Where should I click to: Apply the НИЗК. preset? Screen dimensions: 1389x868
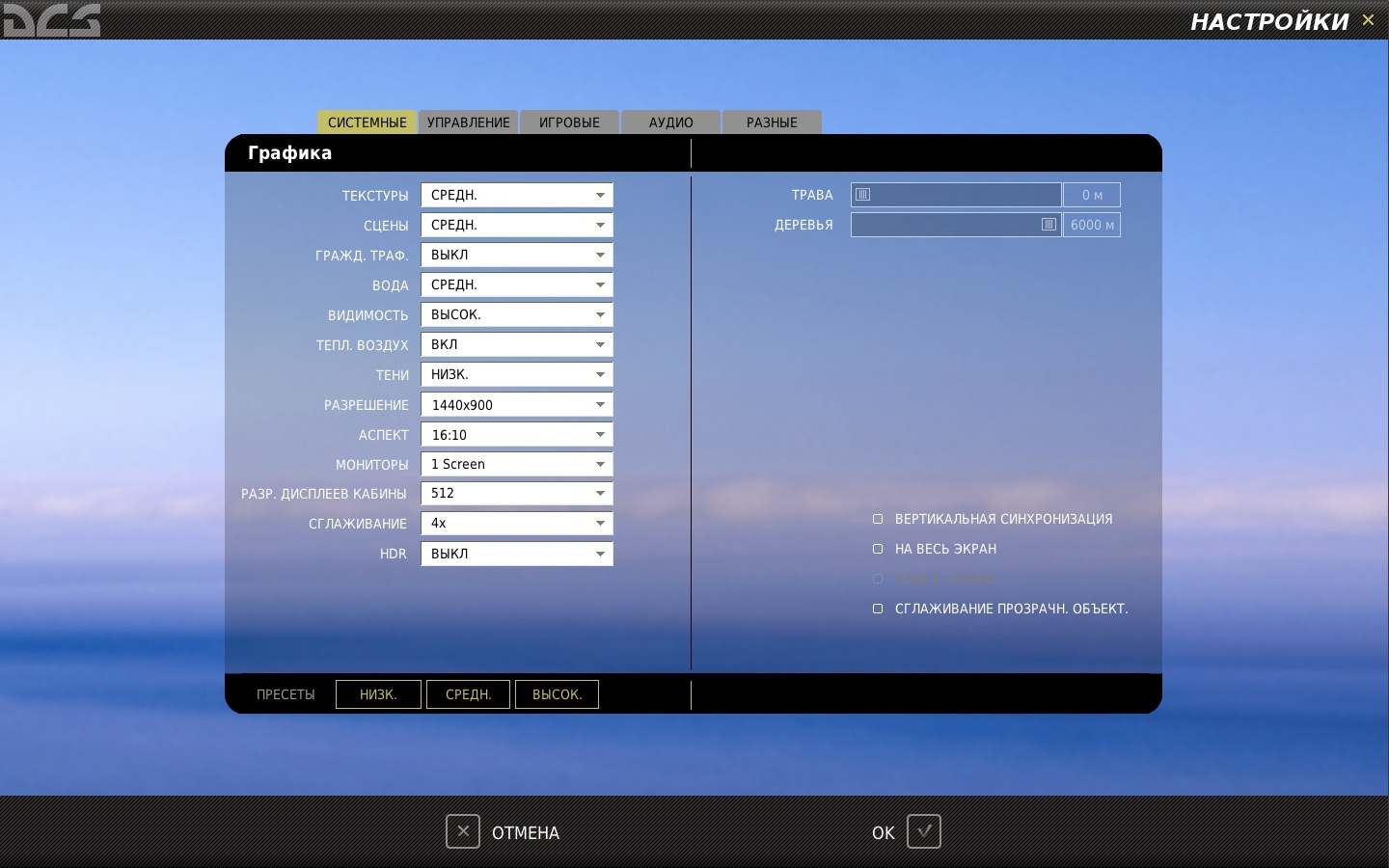(378, 694)
